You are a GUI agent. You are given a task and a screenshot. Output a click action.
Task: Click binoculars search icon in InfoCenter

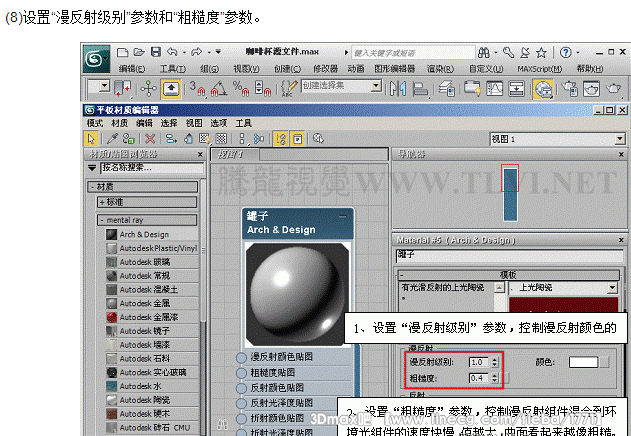(x=484, y=52)
